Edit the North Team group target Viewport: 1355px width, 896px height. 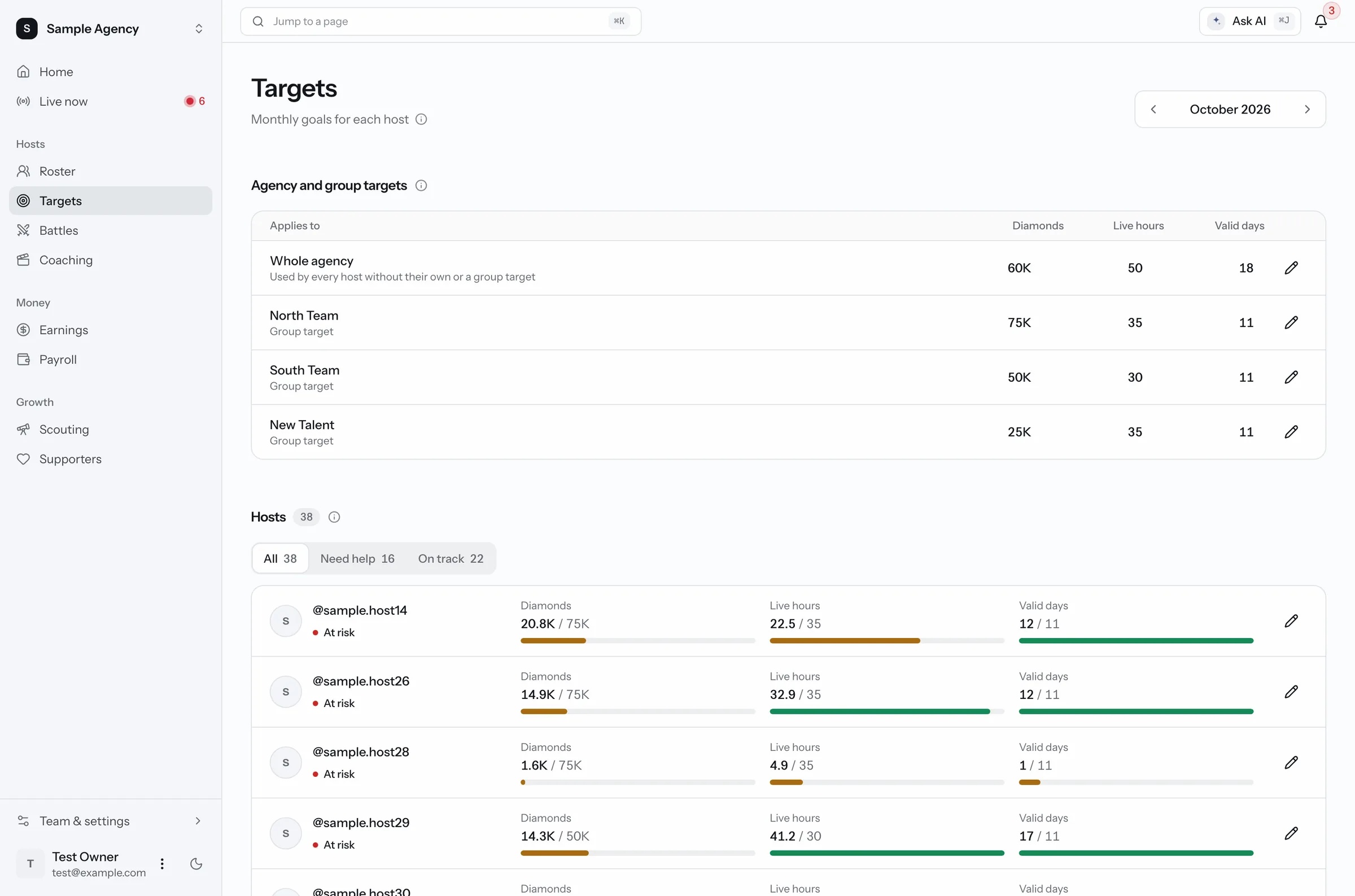[1291, 322]
